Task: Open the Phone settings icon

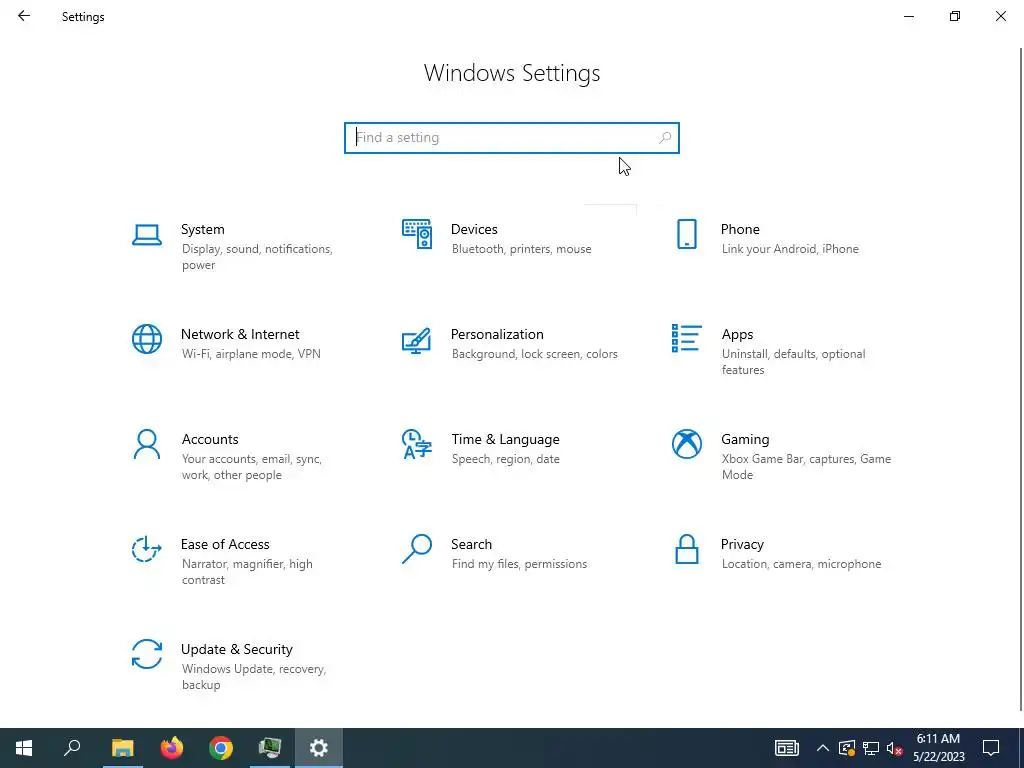Action: click(686, 234)
